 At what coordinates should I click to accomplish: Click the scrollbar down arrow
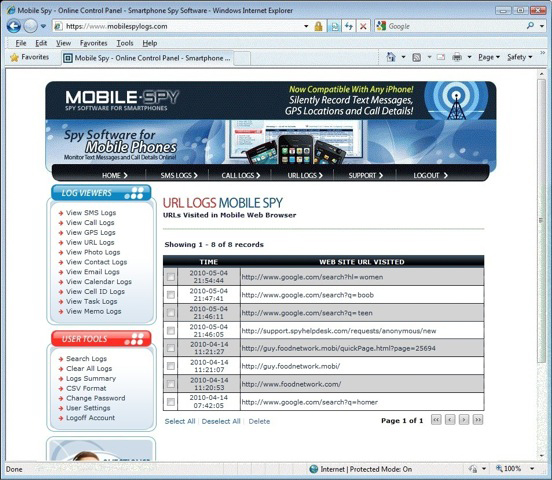541,456
